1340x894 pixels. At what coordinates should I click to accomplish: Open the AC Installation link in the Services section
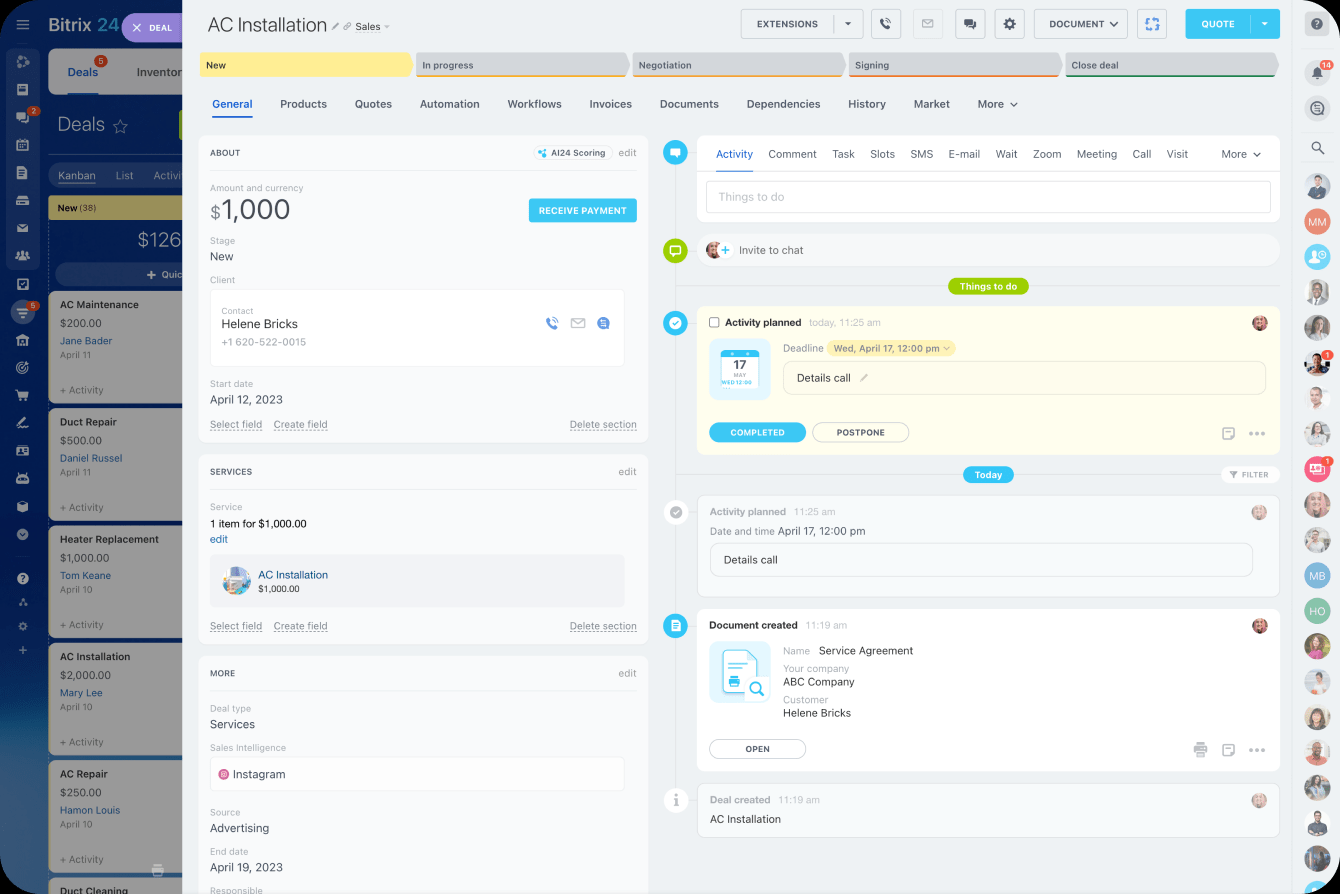coord(293,574)
